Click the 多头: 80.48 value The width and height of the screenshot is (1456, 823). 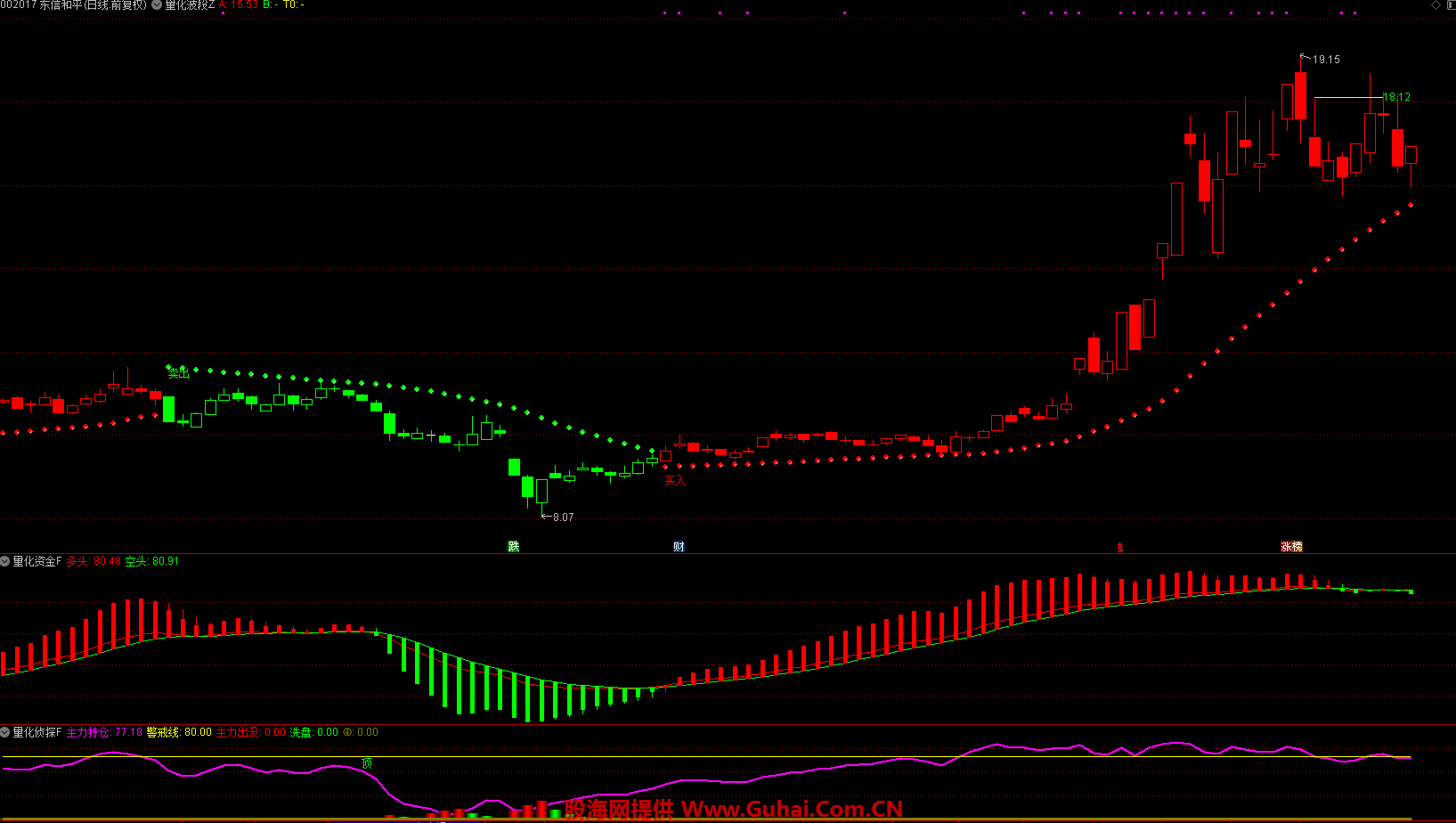coord(94,561)
